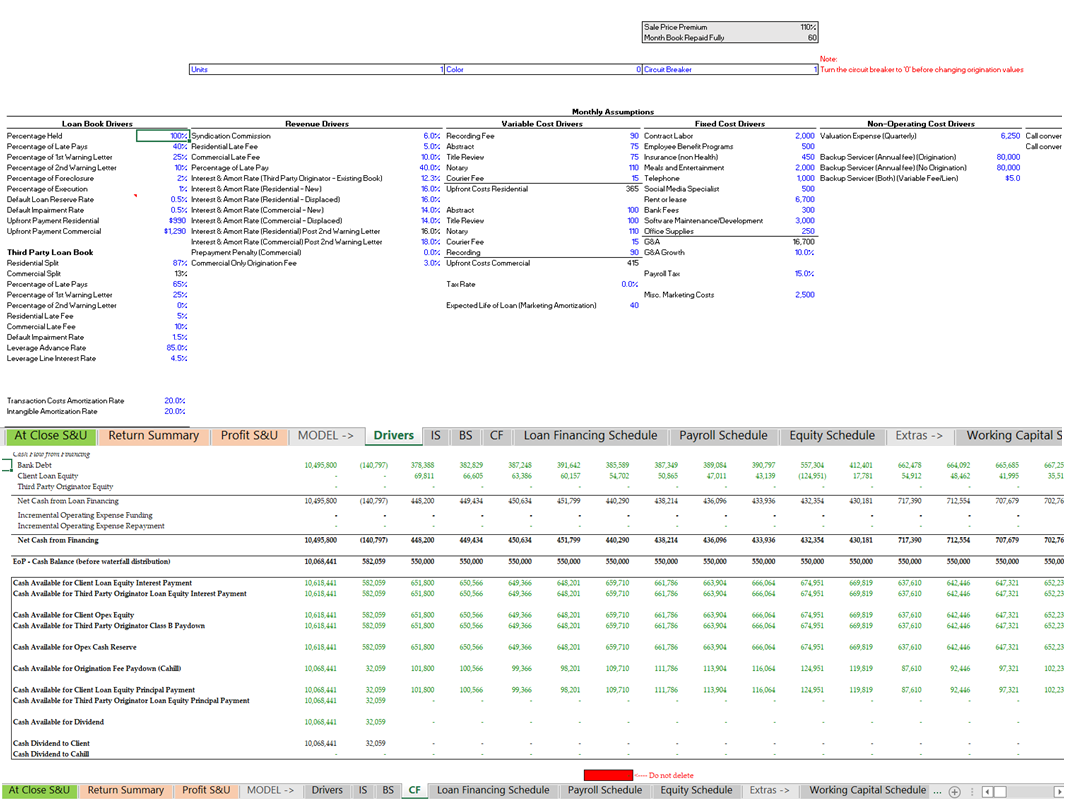The width and height of the screenshot is (1065, 799).
Task: Select the Expected Life of Loan value 40
Action: [634, 306]
